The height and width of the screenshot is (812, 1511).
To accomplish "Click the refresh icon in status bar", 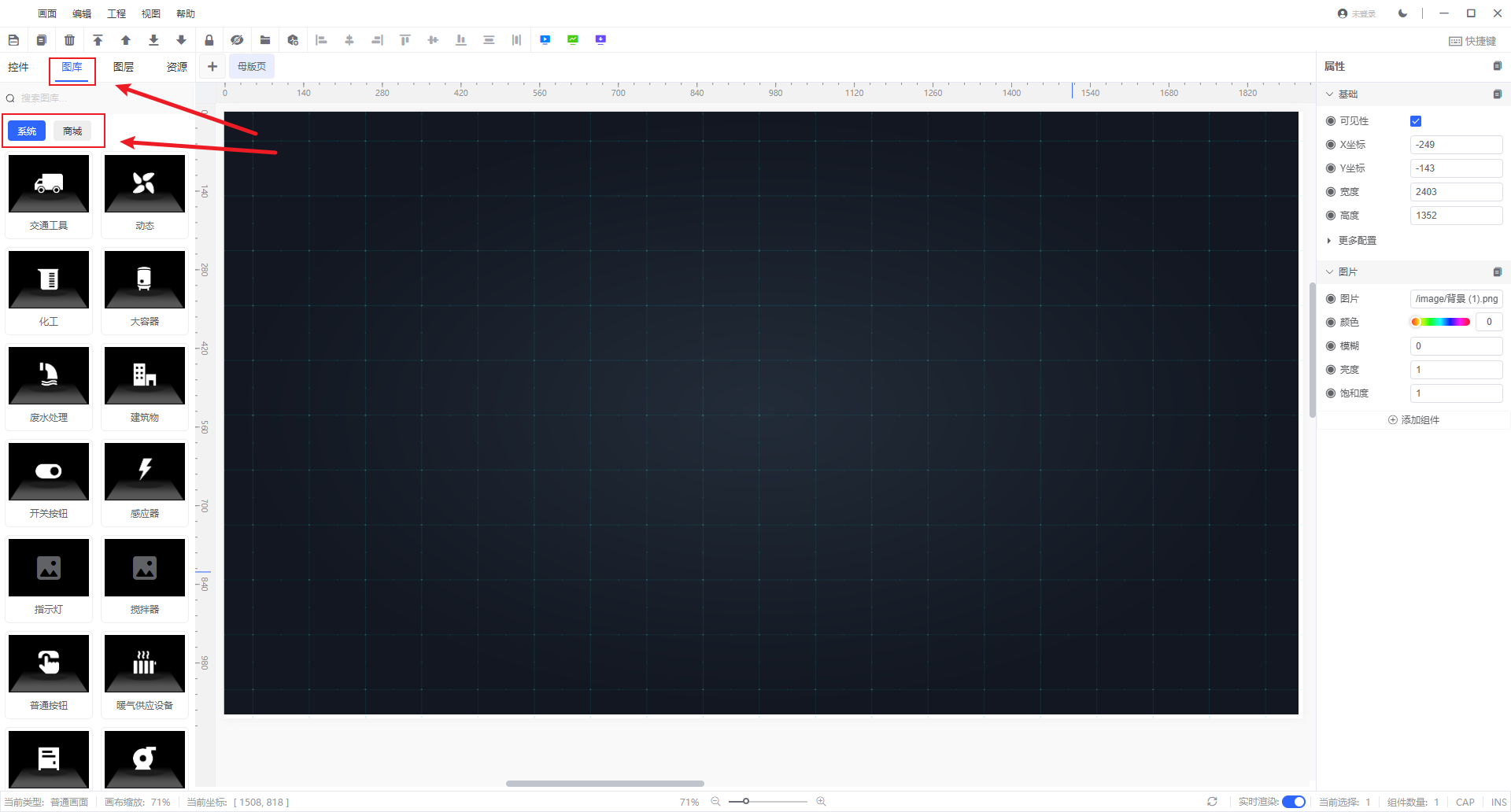I will 1212,802.
